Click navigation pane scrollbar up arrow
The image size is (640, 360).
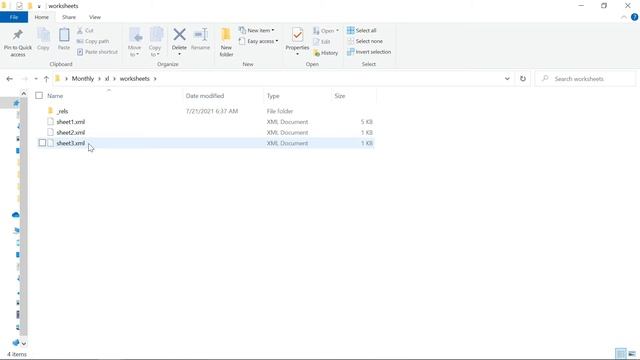pos(24,93)
